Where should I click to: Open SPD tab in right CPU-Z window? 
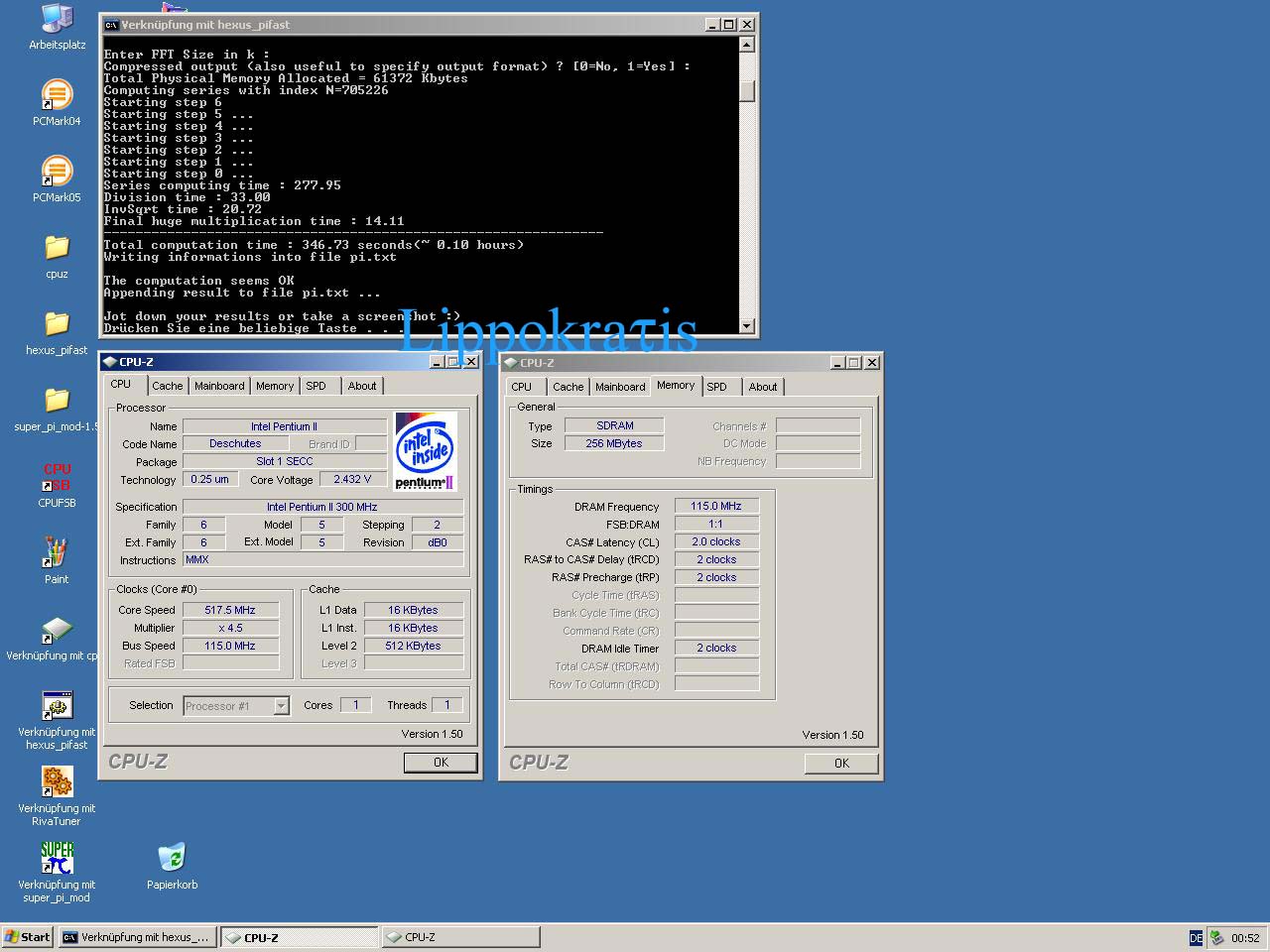(x=716, y=387)
